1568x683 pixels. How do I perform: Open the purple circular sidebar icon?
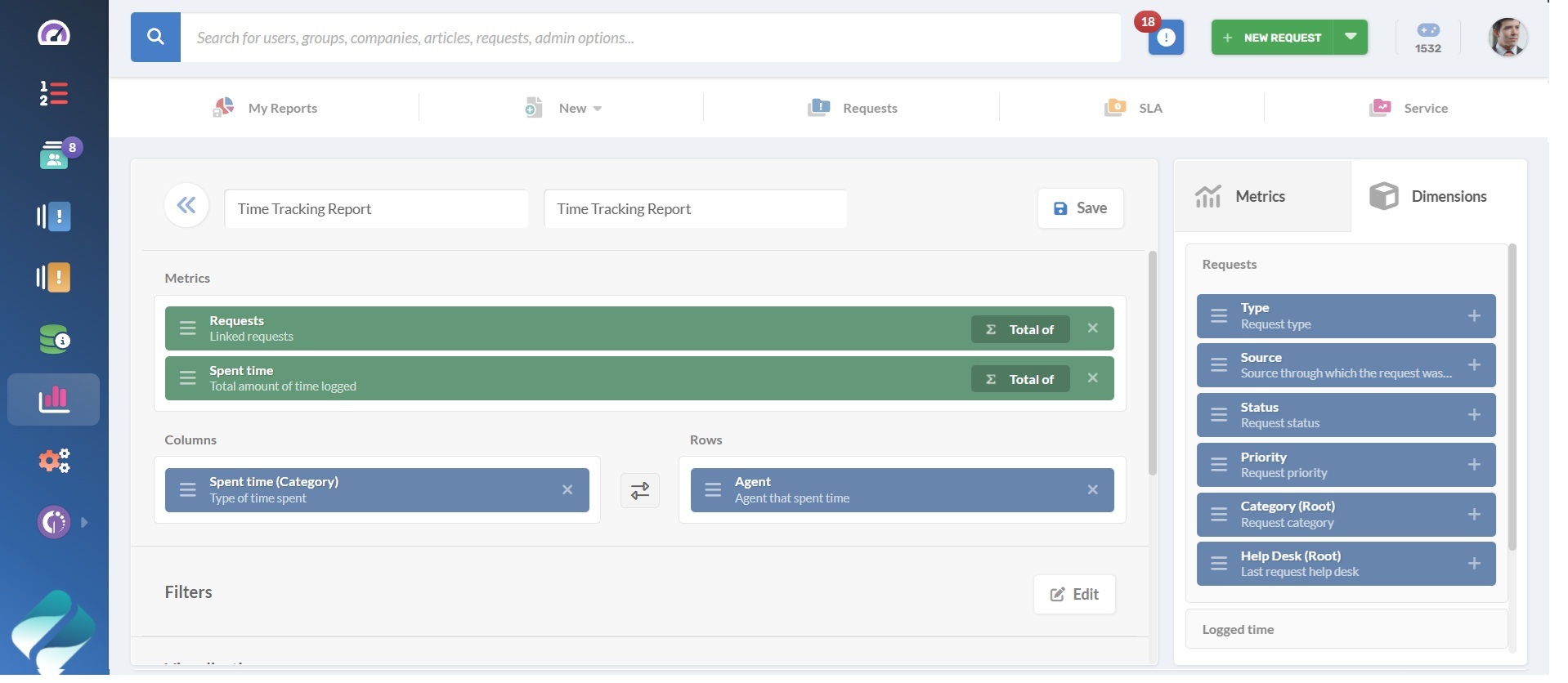(54, 522)
